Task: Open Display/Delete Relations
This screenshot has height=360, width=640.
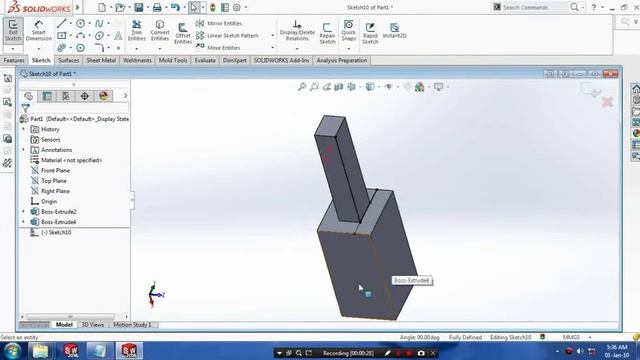Action: 297,31
